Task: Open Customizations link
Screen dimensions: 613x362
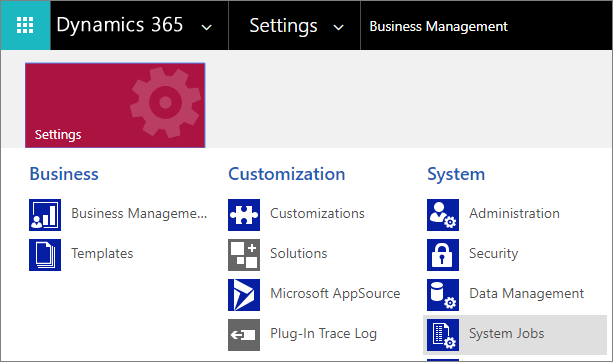Action: [x=317, y=213]
